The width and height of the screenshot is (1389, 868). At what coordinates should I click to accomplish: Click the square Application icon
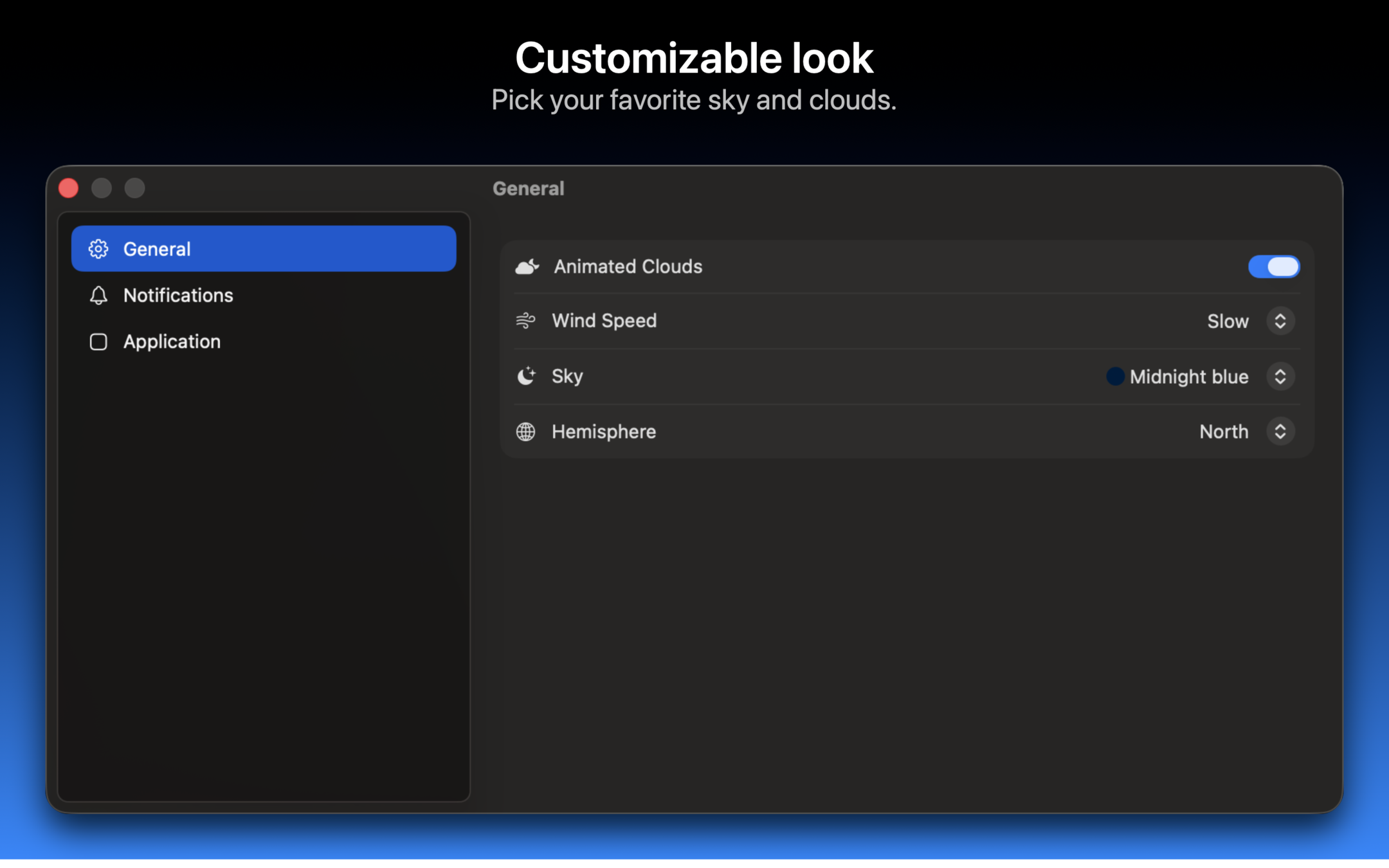[98, 341]
